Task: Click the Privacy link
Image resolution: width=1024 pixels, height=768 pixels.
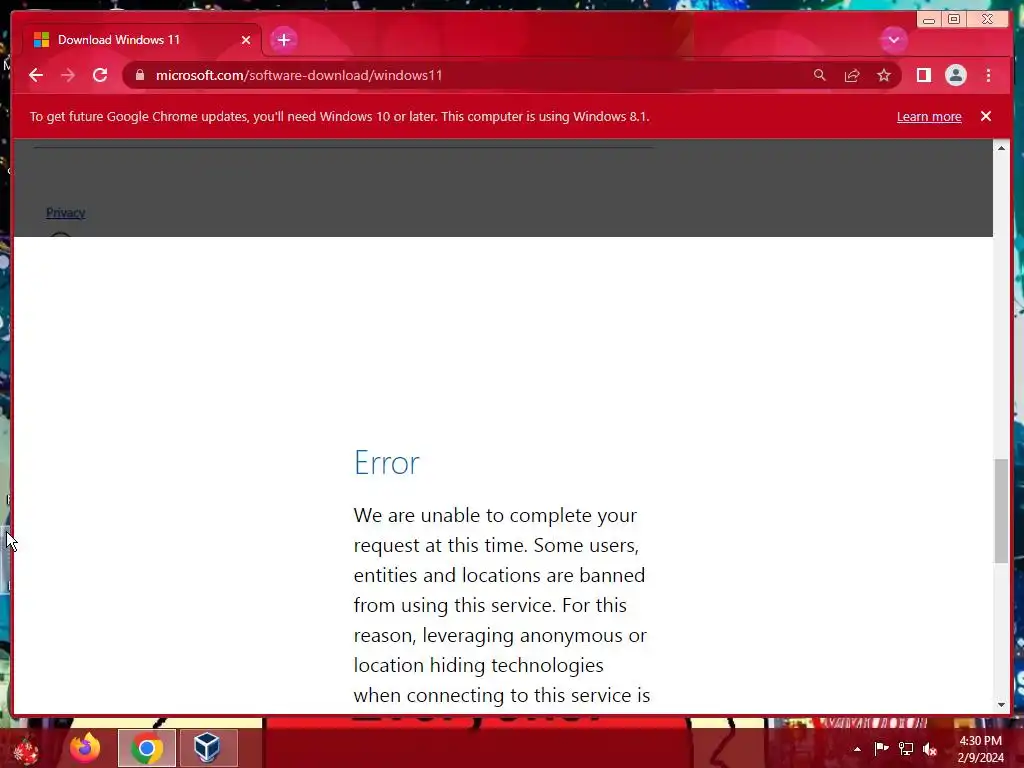Action: click(x=65, y=212)
